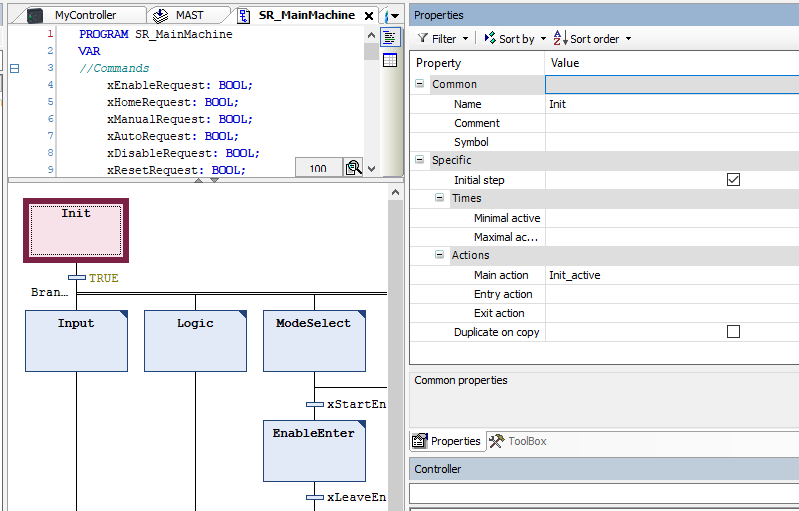The image size is (799, 511).
Task: Collapse the Actions property group
Action: (x=440, y=256)
